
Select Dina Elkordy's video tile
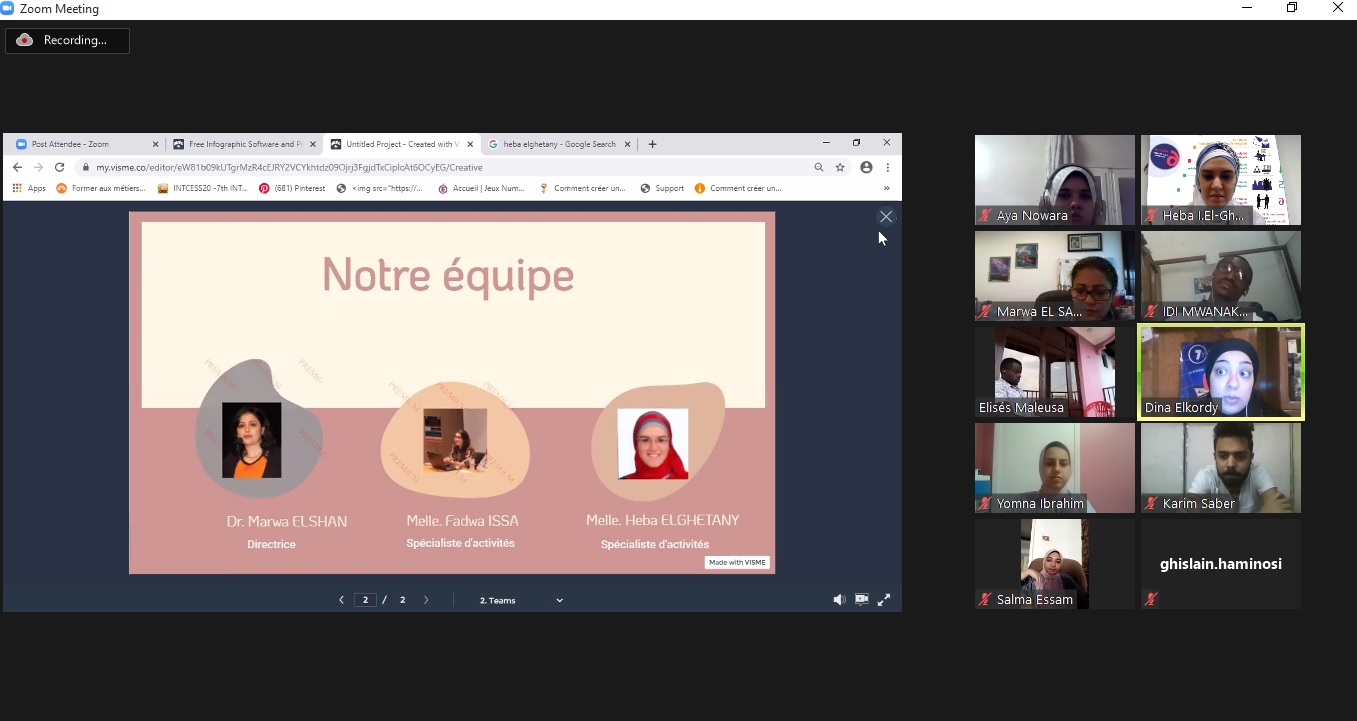point(1221,372)
